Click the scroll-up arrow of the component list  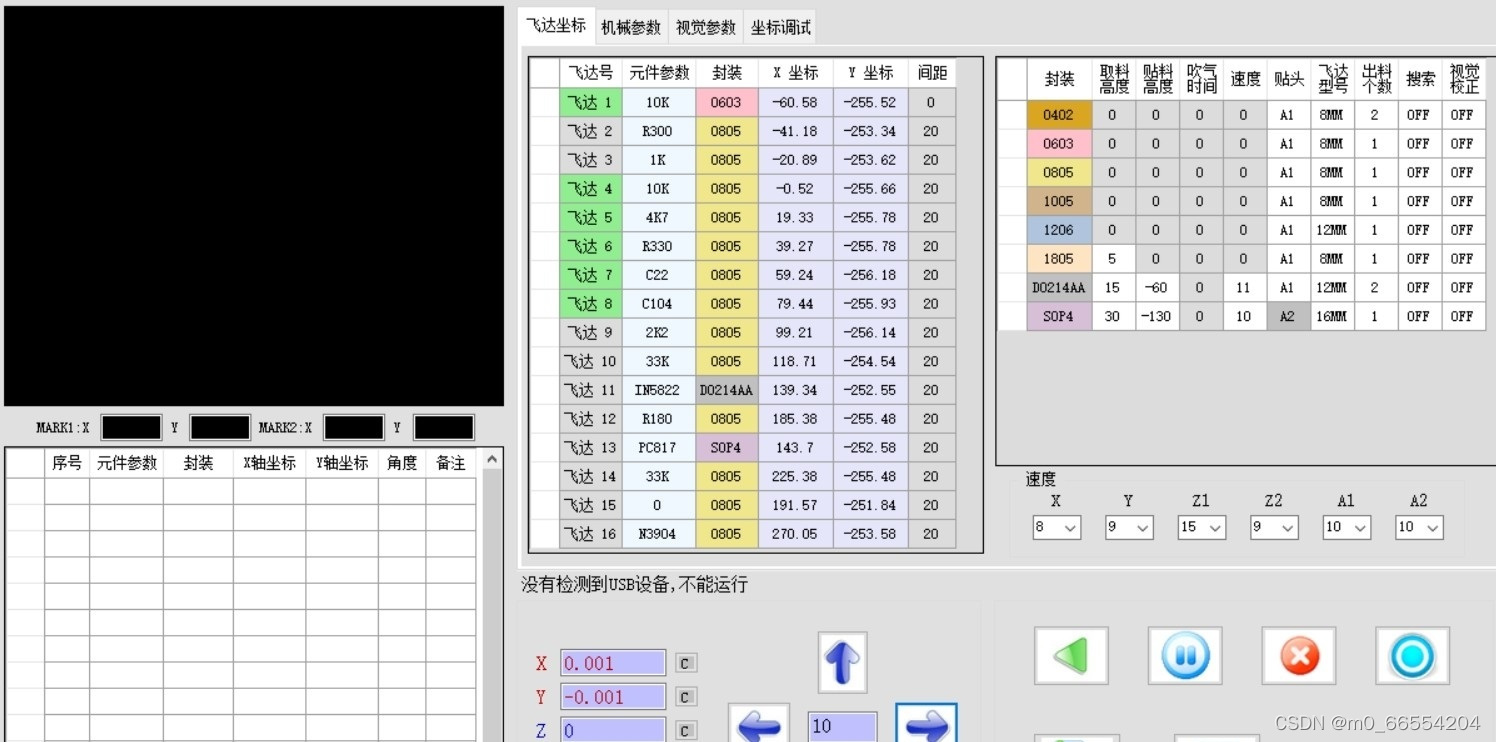491,460
